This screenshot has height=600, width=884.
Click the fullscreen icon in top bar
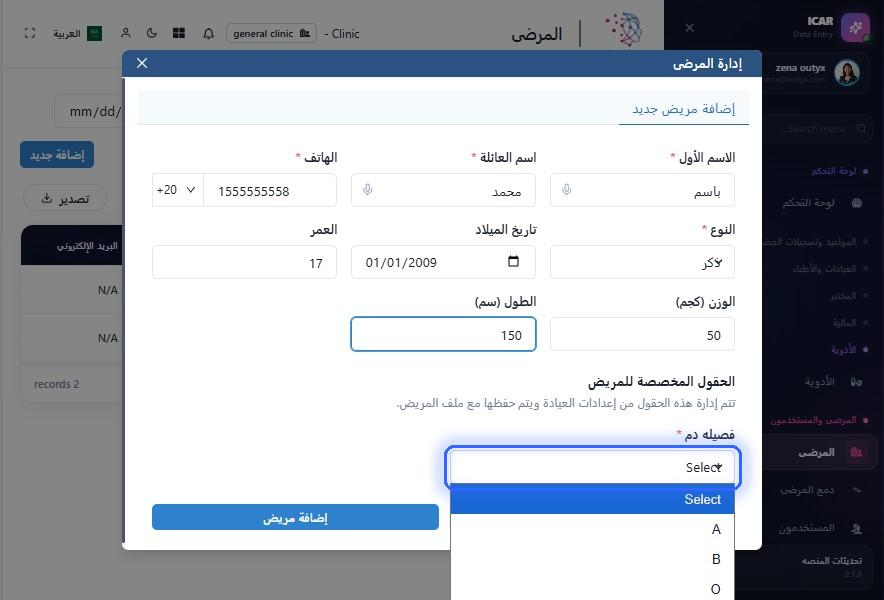pyautogui.click(x=30, y=33)
